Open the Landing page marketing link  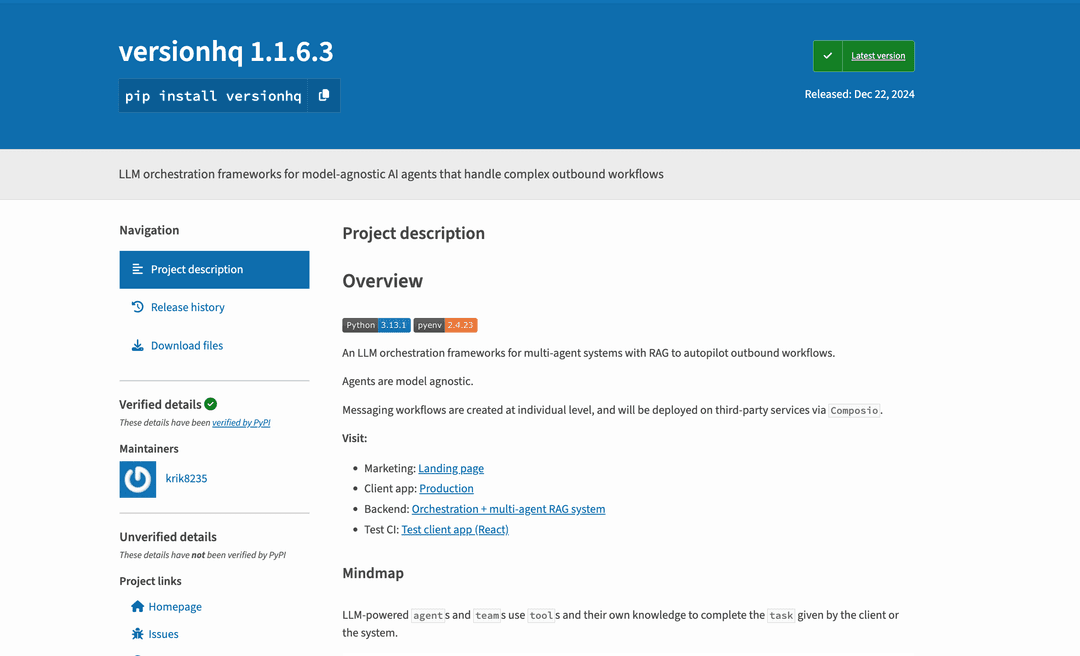(x=450, y=468)
